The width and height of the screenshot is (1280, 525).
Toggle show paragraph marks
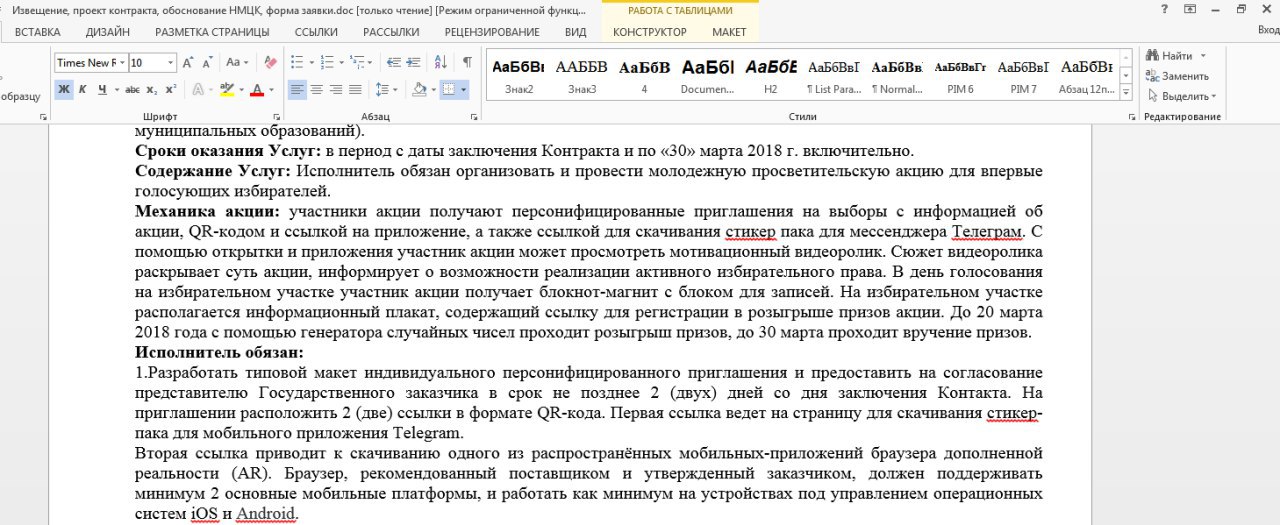tap(467, 62)
